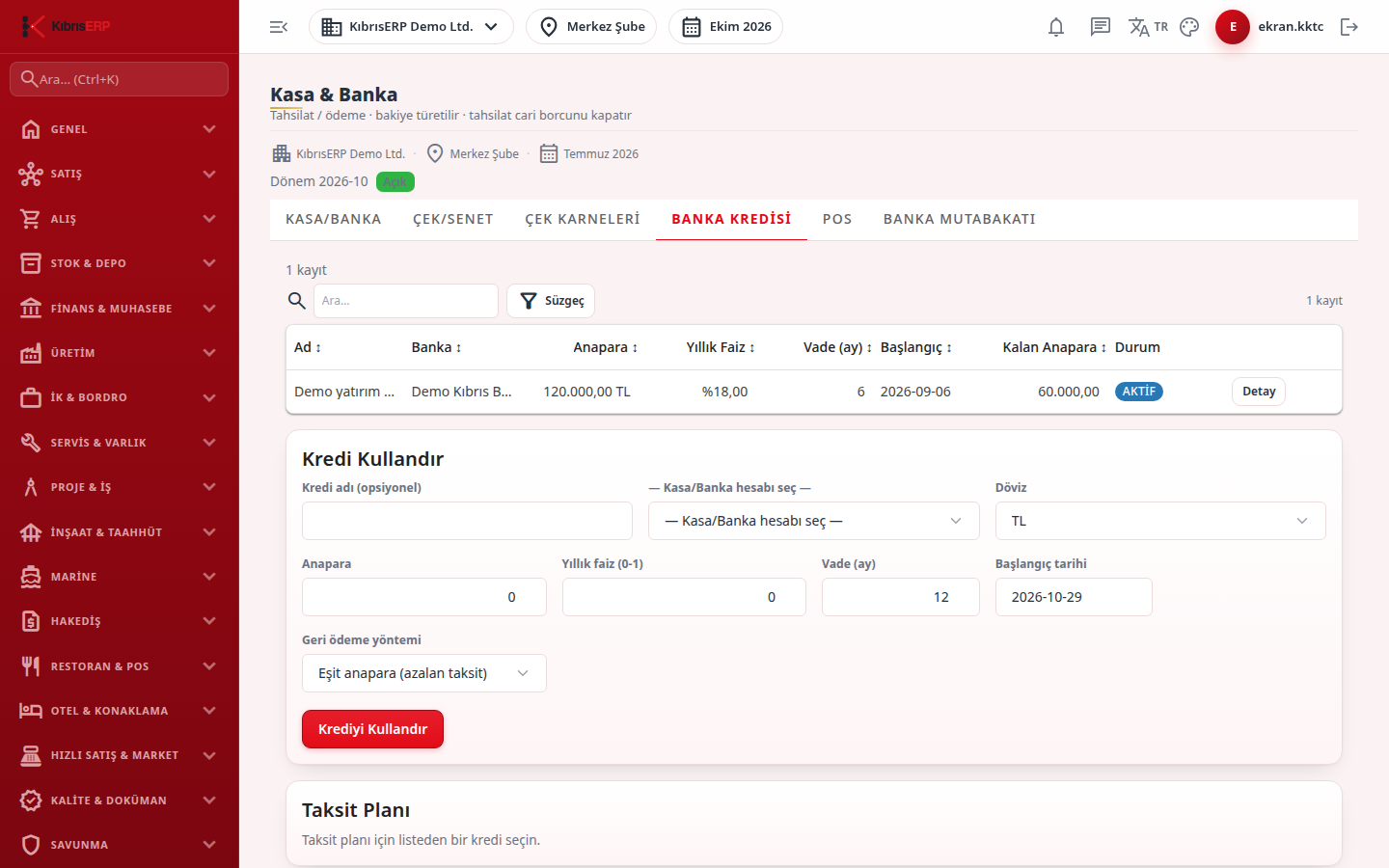
Task: Open Detay for Demo yatırım loan
Action: click(1259, 392)
